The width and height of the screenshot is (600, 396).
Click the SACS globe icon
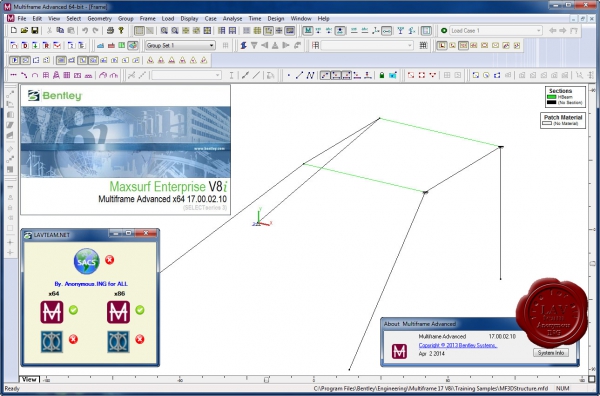click(x=86, y=262)
